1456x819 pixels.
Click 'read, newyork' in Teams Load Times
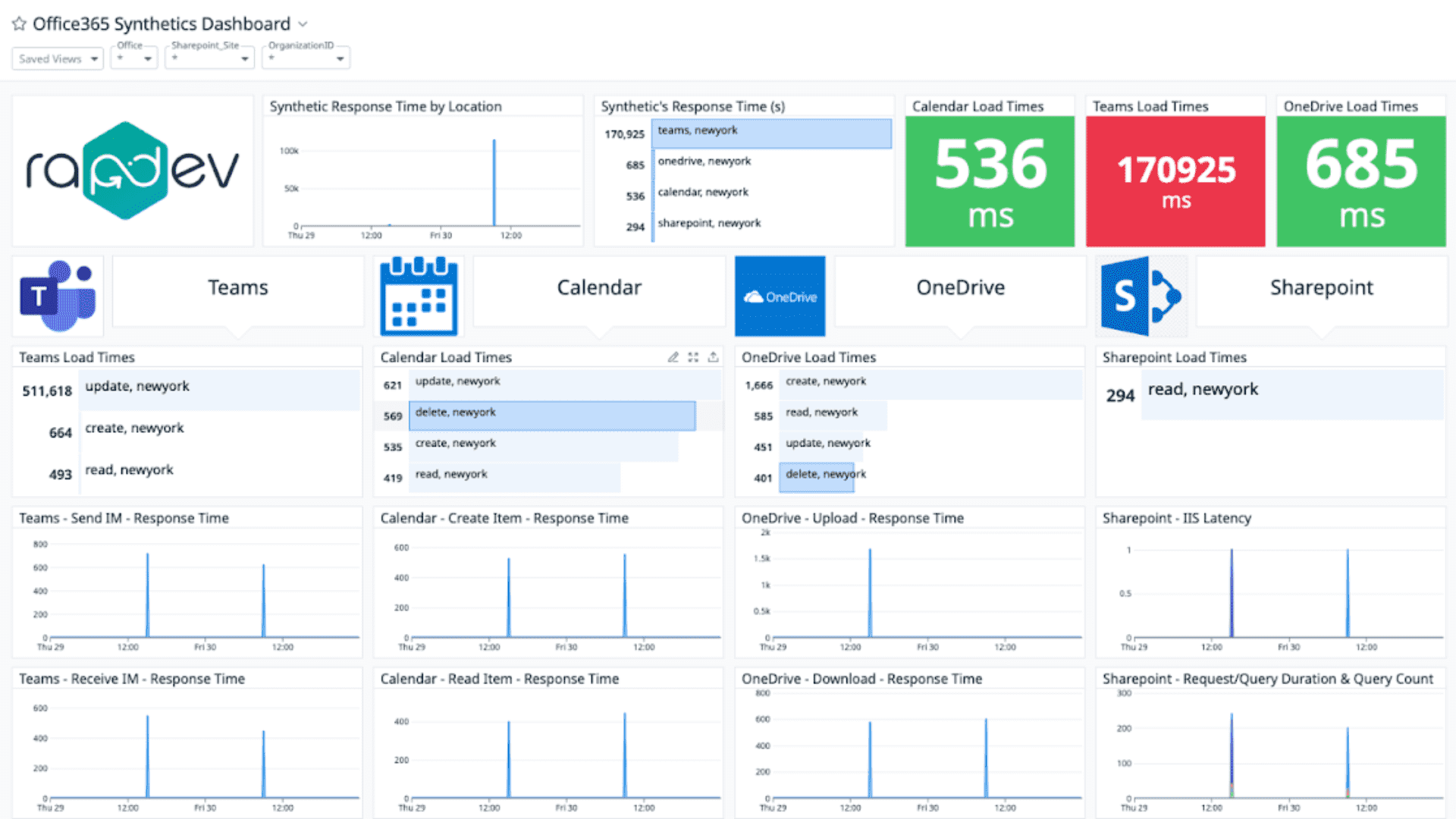coord(129,469)
